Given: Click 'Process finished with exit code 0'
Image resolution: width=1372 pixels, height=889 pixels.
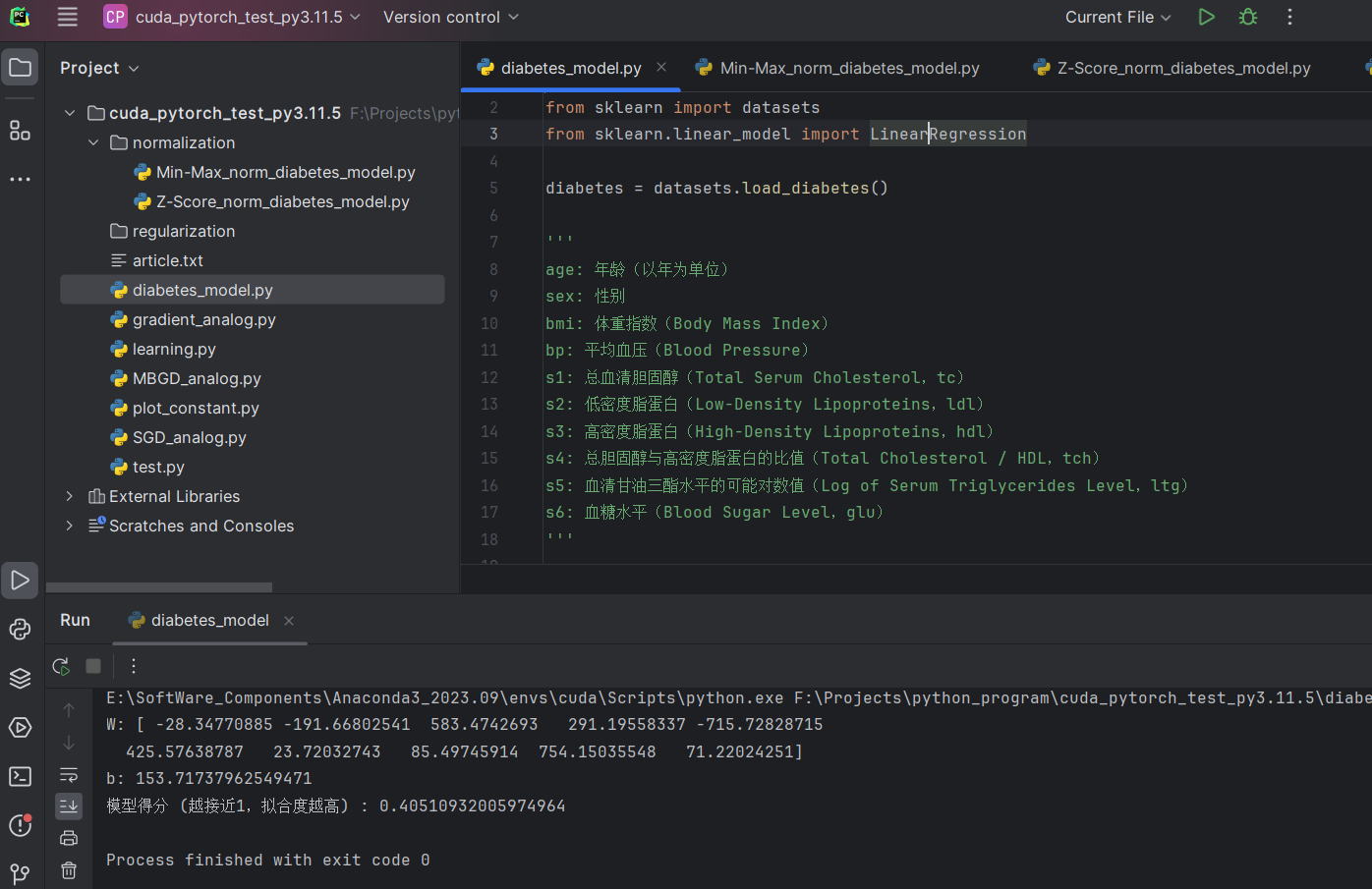Looking at the screenshot, I should (x=268, y=860).
